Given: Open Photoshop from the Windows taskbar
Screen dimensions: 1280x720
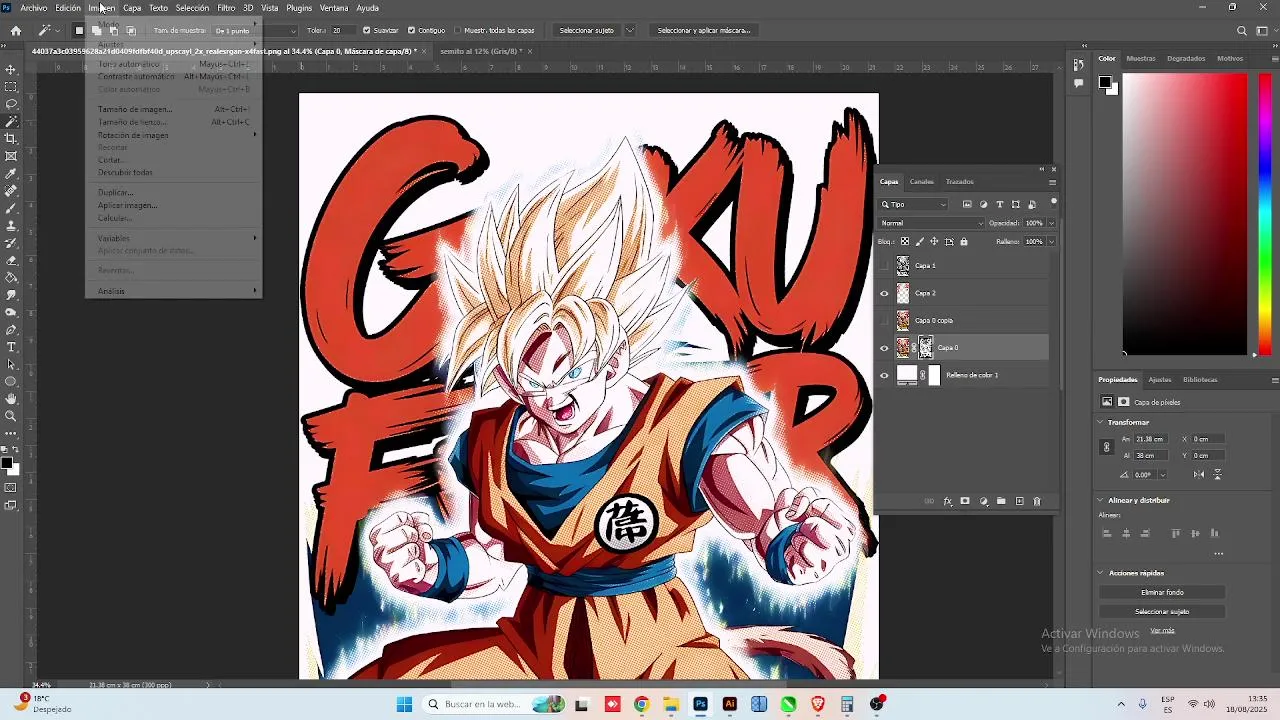Looking at the screenshot, I should tap(700, 704).
